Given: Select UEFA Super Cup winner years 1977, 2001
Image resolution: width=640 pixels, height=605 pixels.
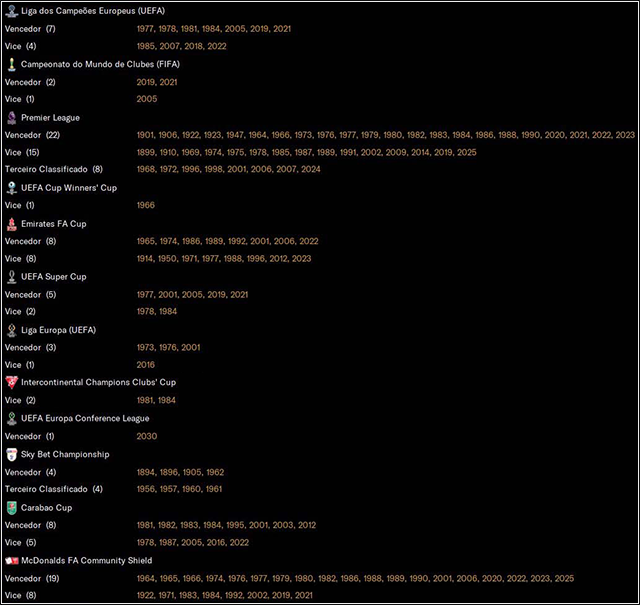Looking at the screenshot, I should pos(192,295).
